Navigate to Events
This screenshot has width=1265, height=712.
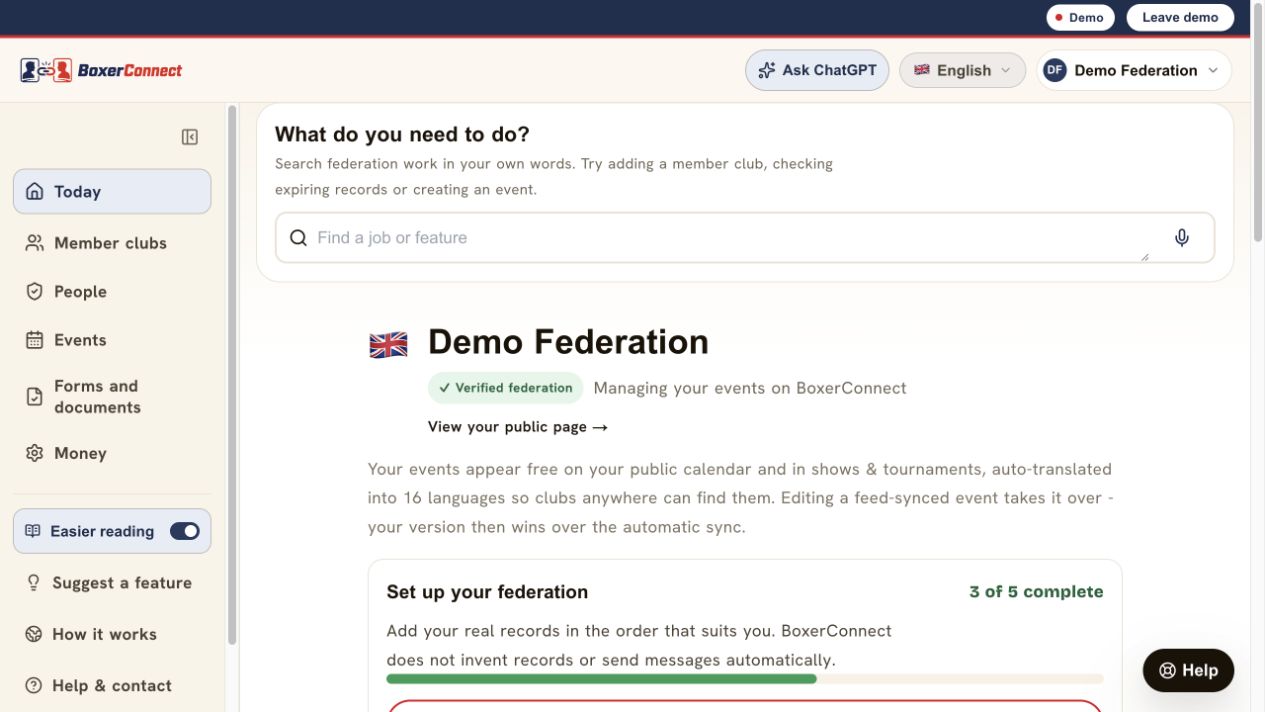112,340
